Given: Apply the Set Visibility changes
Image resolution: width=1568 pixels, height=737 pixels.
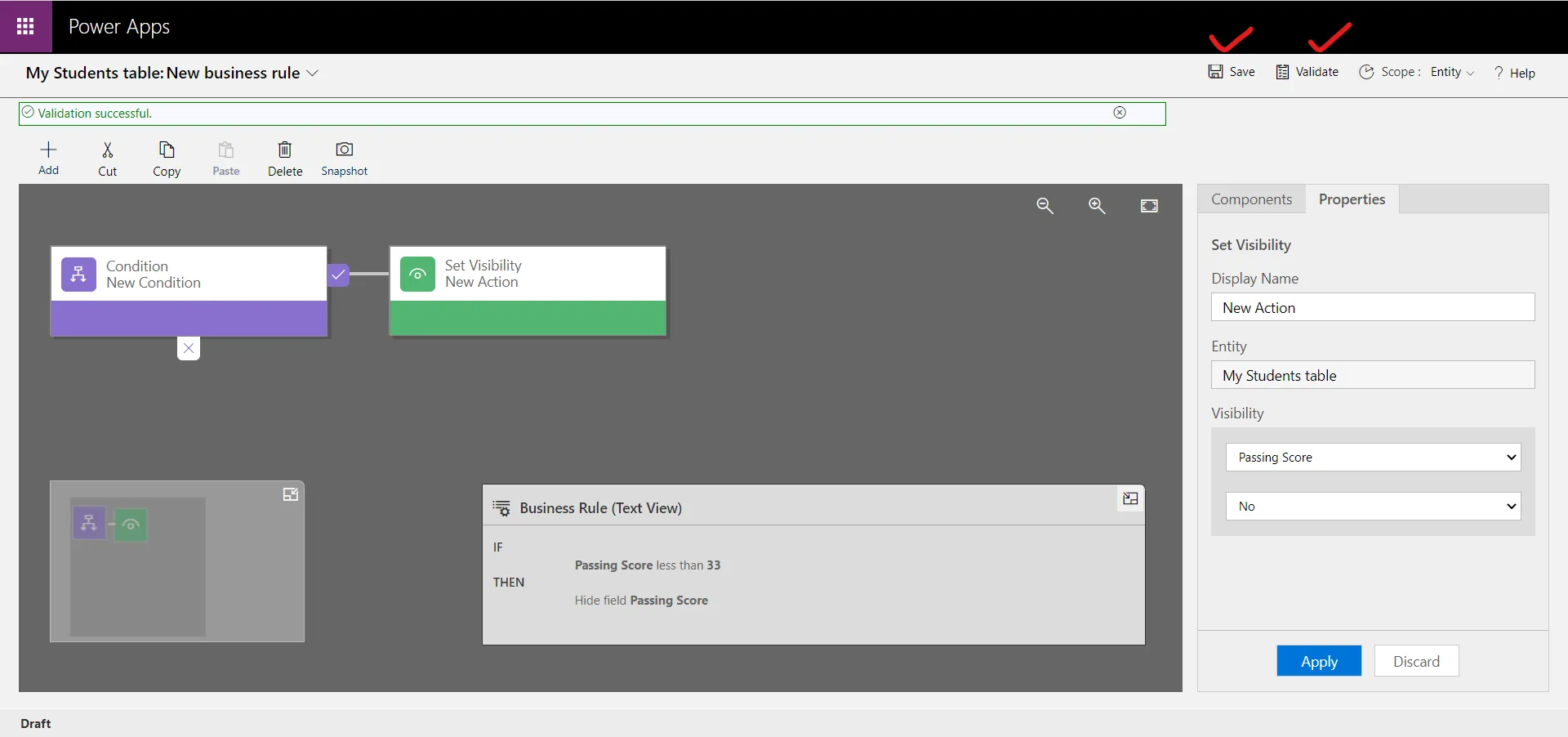Looking at the screenshot, I should click(x=1318, y=661).
